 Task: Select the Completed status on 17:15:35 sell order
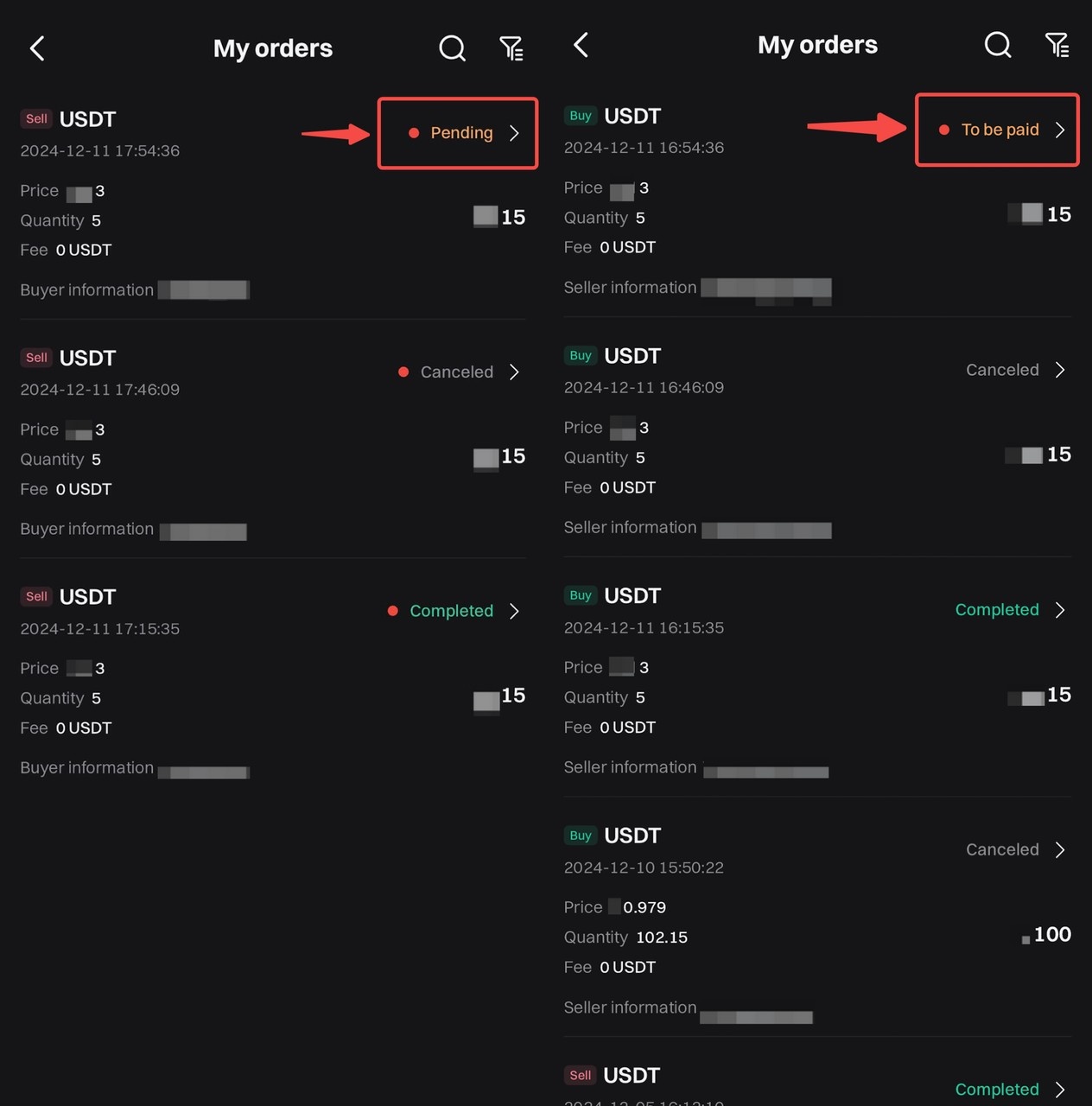coord(451,611)
